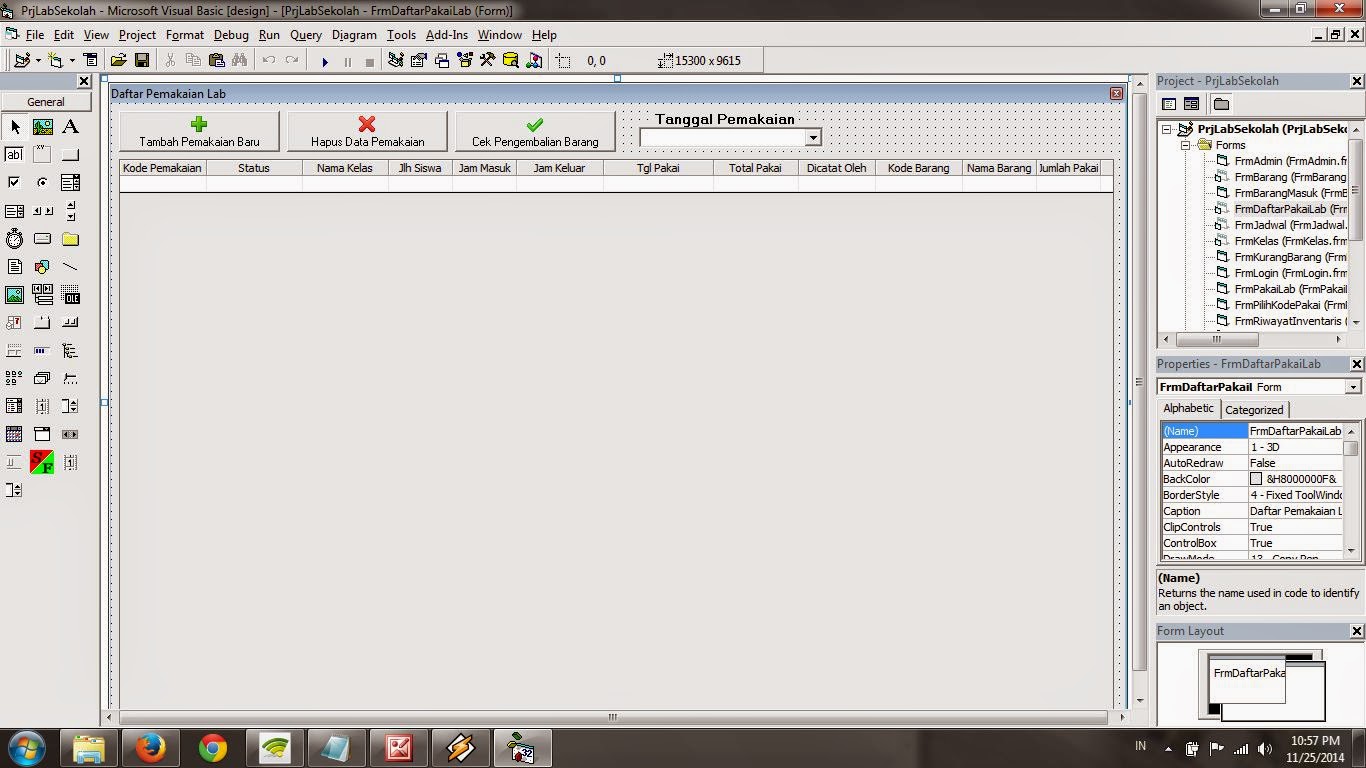This screenshot has height=768, width=1366.
Task: Open the Object Browser toolbar icon
Action: click(x=465, y=61)
